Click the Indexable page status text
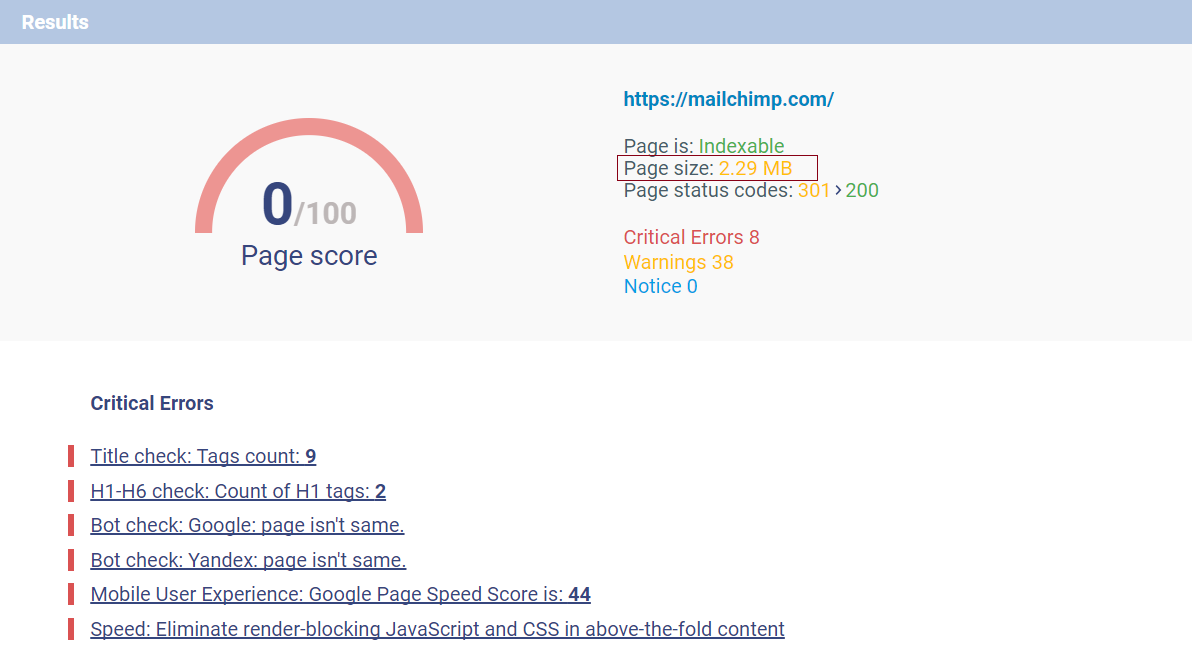 pos(741,146)
